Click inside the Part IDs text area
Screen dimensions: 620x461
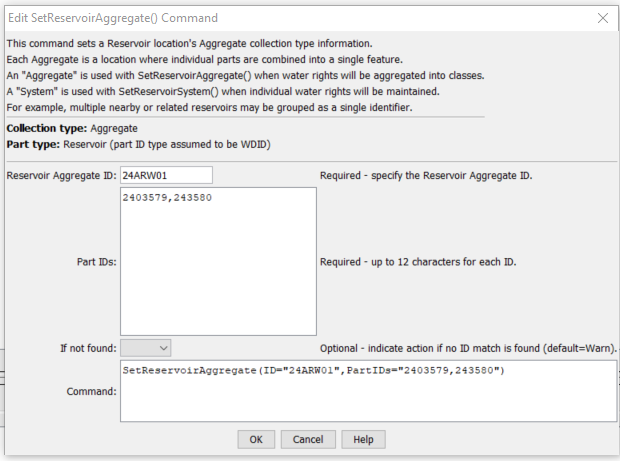(218, 261)
